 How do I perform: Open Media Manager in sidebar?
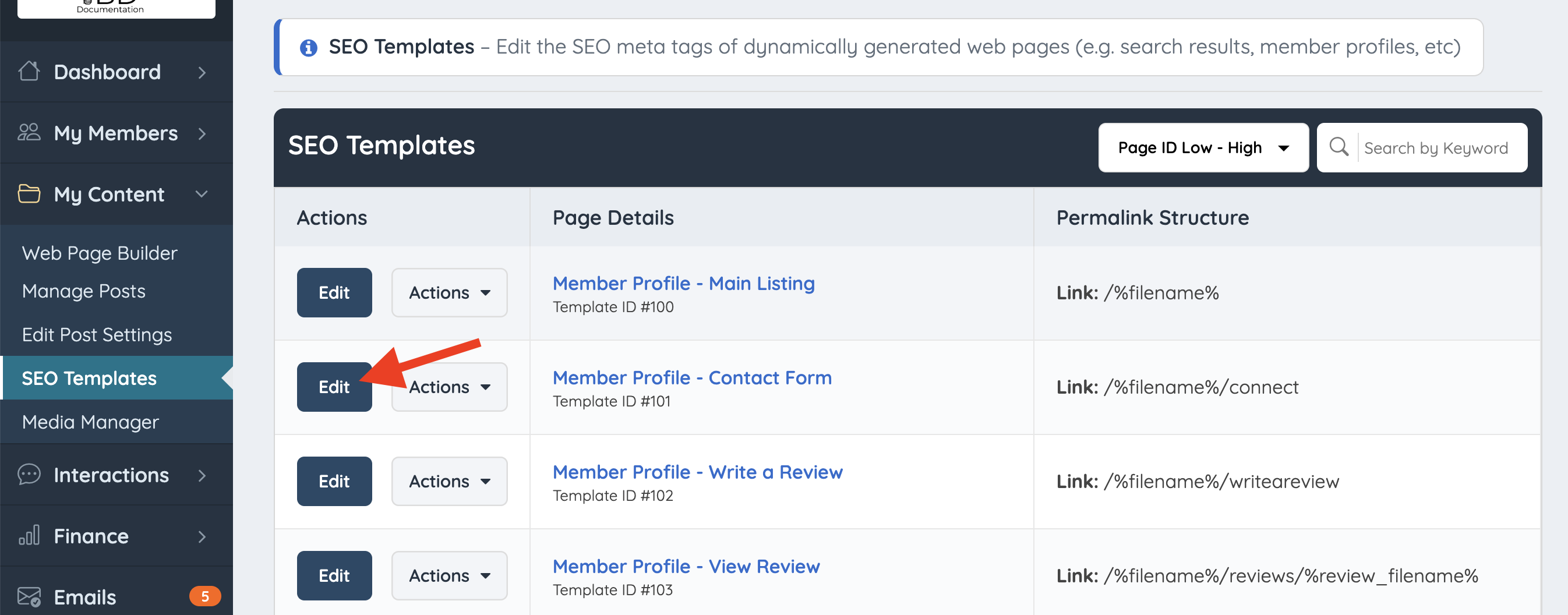90,422
